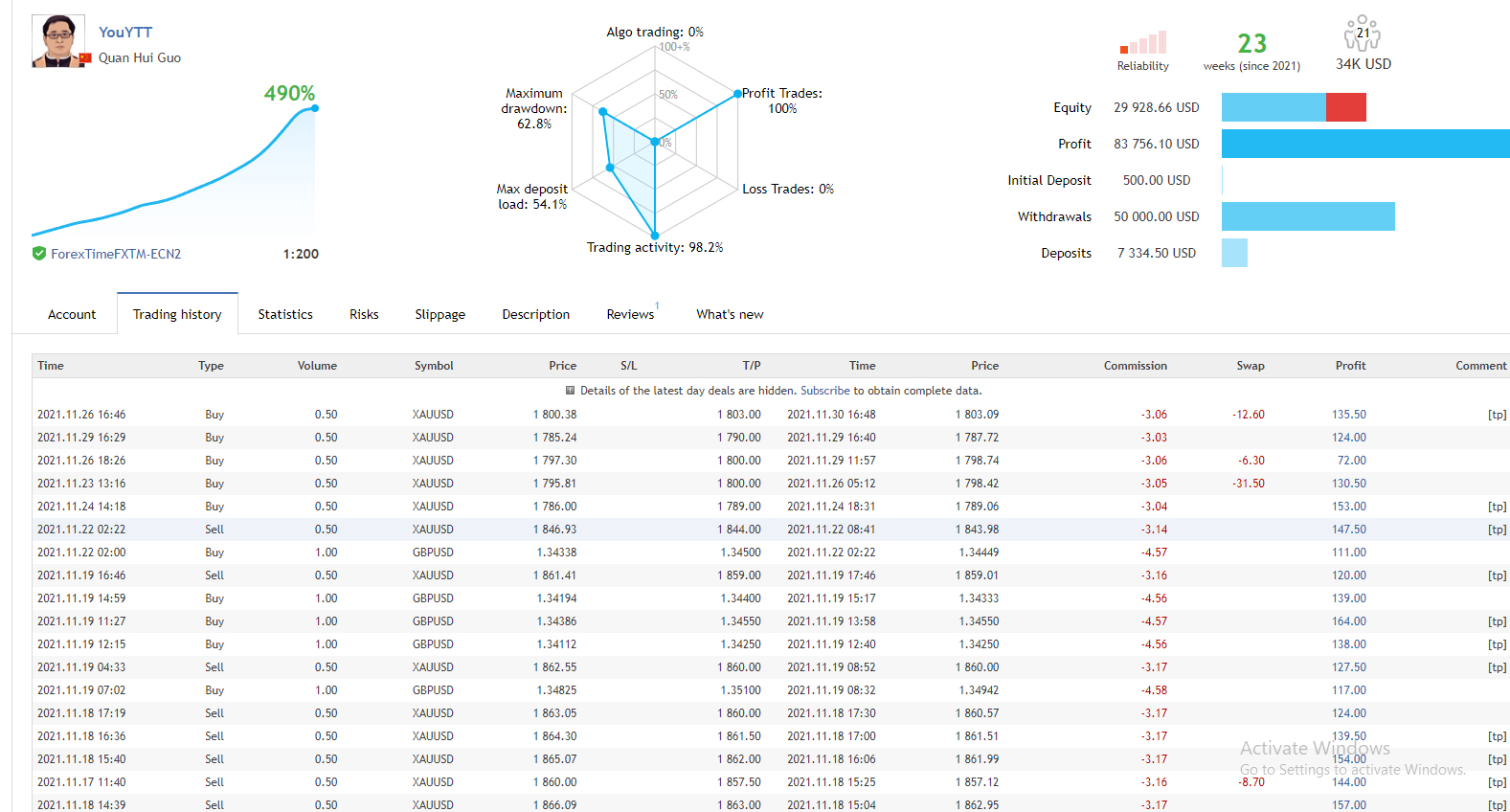Click the Reliability bars icon
The image size is (1510, 812).
1142,43
